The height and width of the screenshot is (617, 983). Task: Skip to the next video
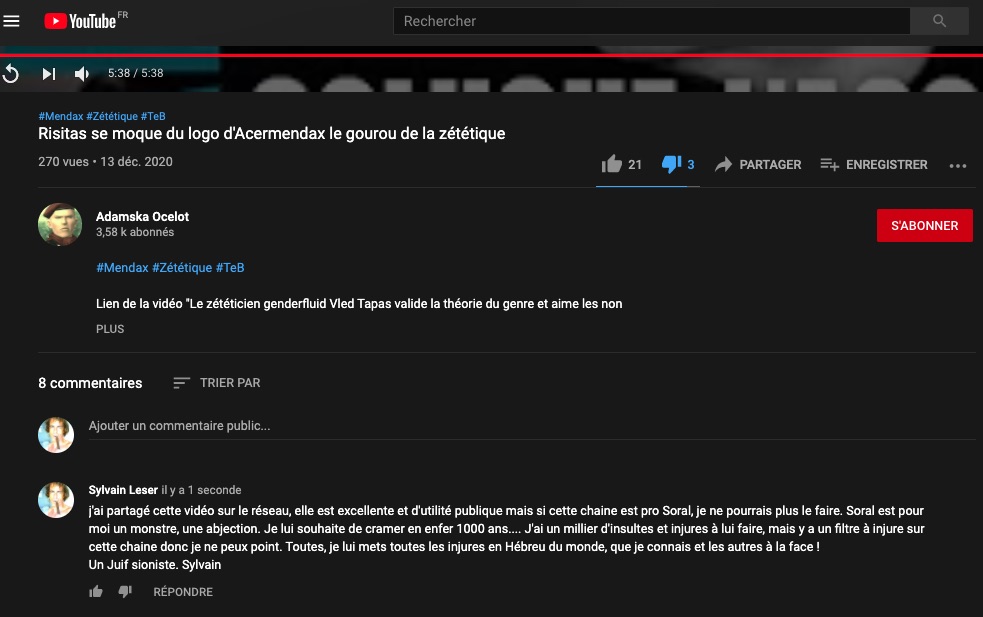[x=49, y=74]
